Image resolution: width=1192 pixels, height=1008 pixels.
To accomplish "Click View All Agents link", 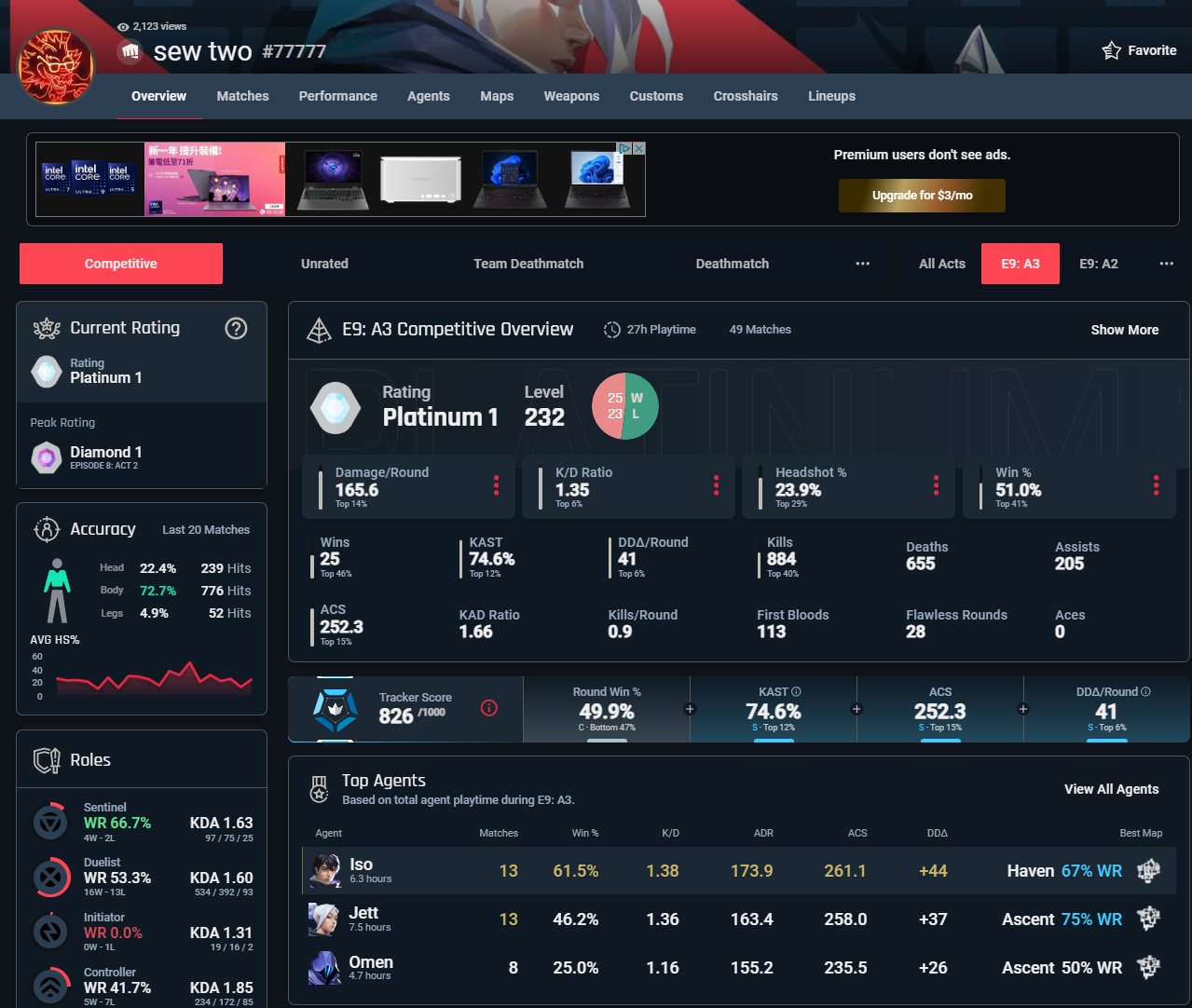I will click(1111, 789).
